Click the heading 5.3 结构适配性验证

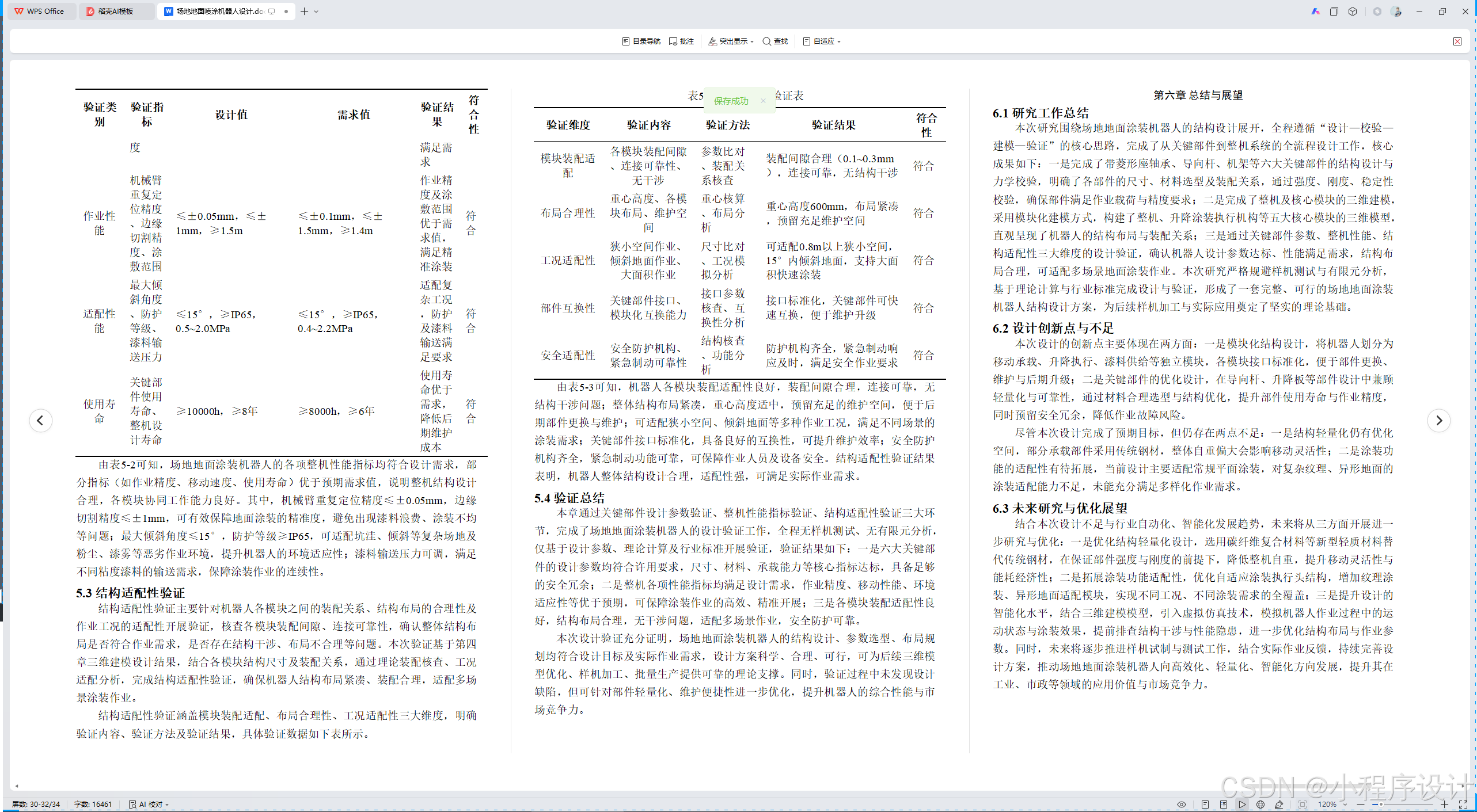130,593
